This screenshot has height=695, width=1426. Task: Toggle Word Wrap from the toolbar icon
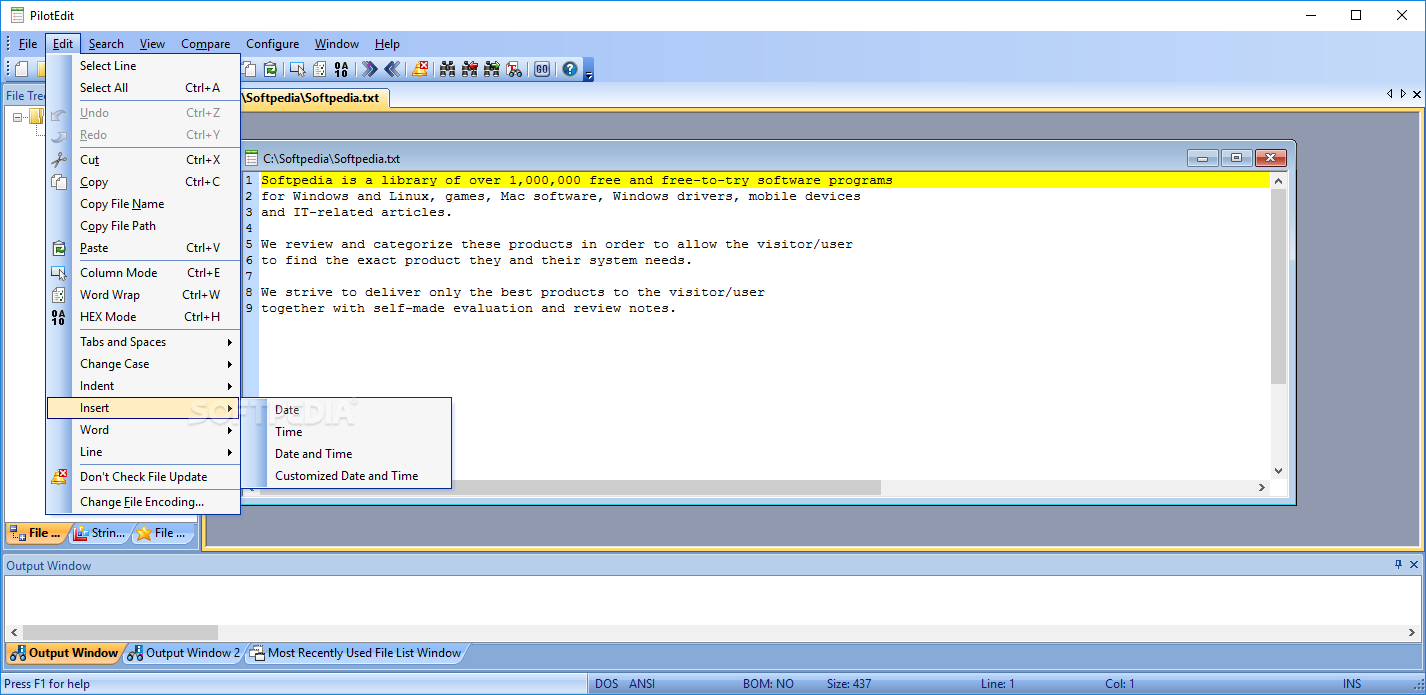coord(319,69)
